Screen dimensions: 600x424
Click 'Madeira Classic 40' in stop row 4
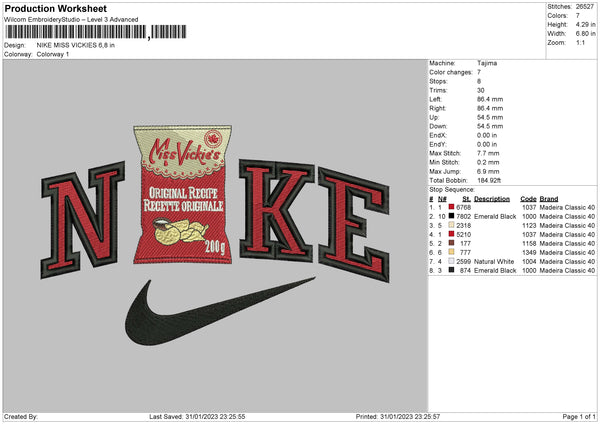(x=567, y=235)
